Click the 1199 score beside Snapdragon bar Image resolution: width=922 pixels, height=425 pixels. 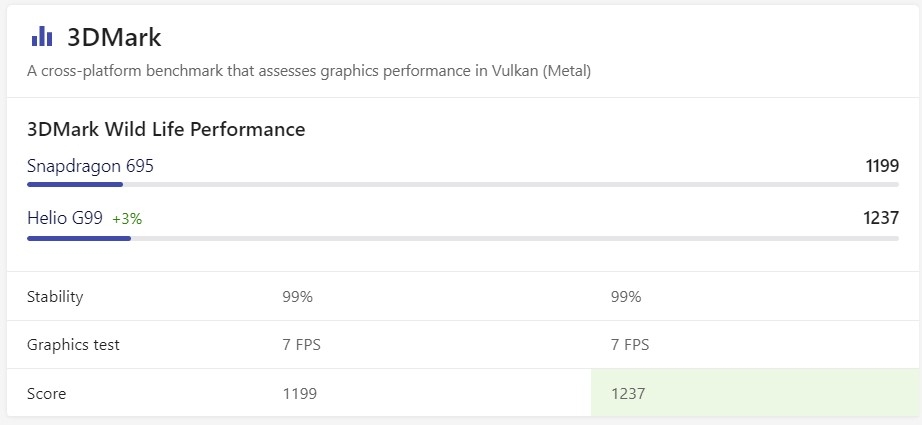pos(881,166)
